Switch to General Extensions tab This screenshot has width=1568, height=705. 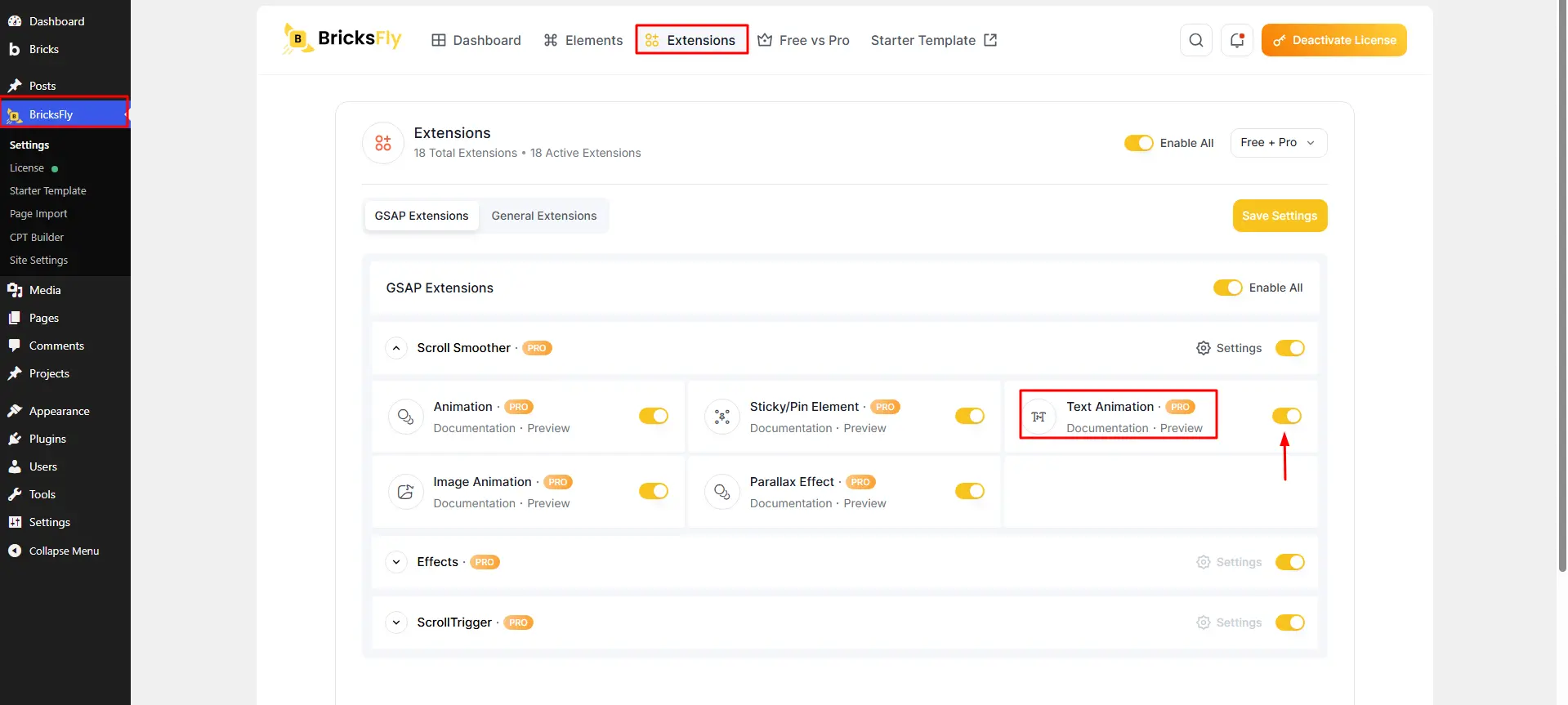click(x=543, y=216)
